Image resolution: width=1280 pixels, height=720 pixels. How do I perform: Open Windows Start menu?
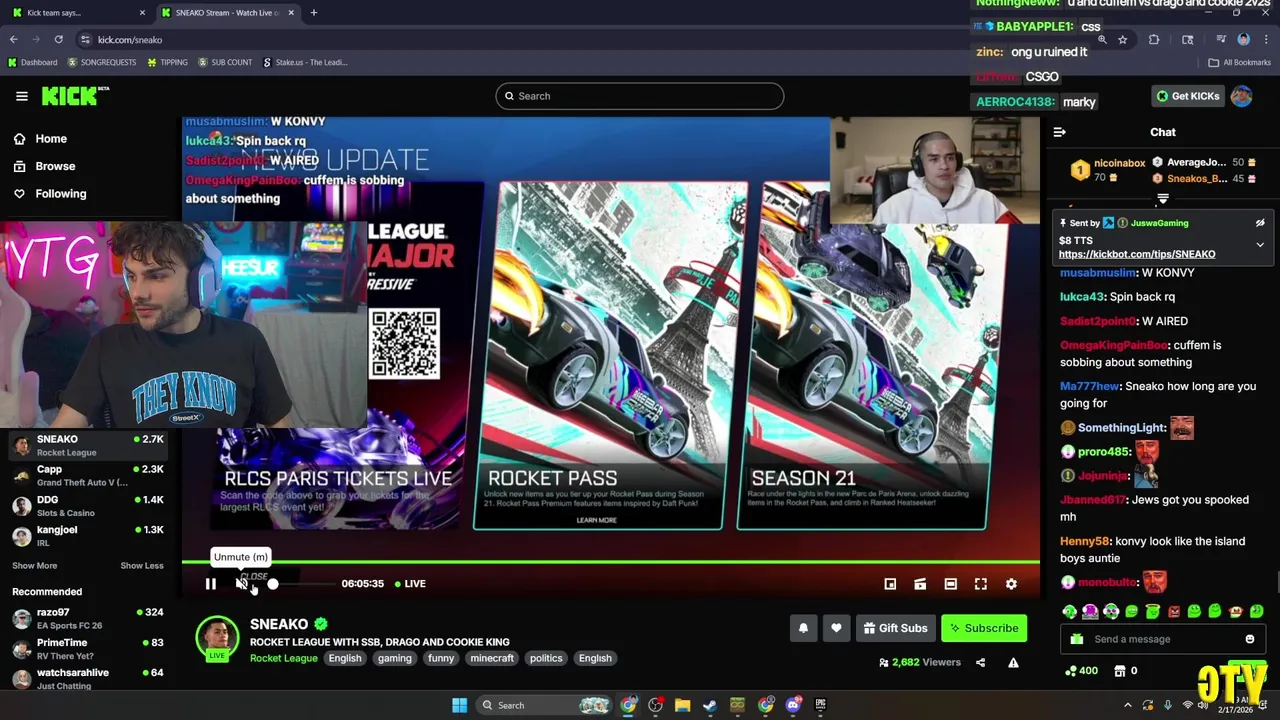[x=459, y=705]
